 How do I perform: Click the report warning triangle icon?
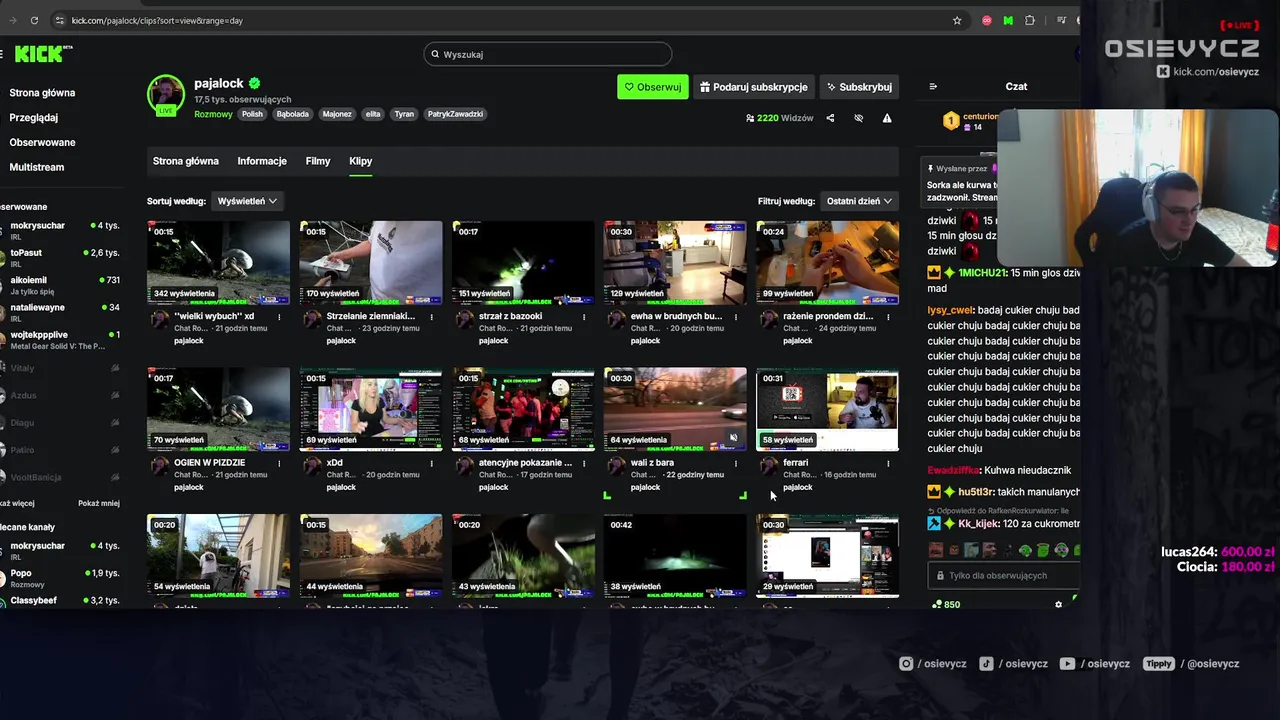coord(887,118)
